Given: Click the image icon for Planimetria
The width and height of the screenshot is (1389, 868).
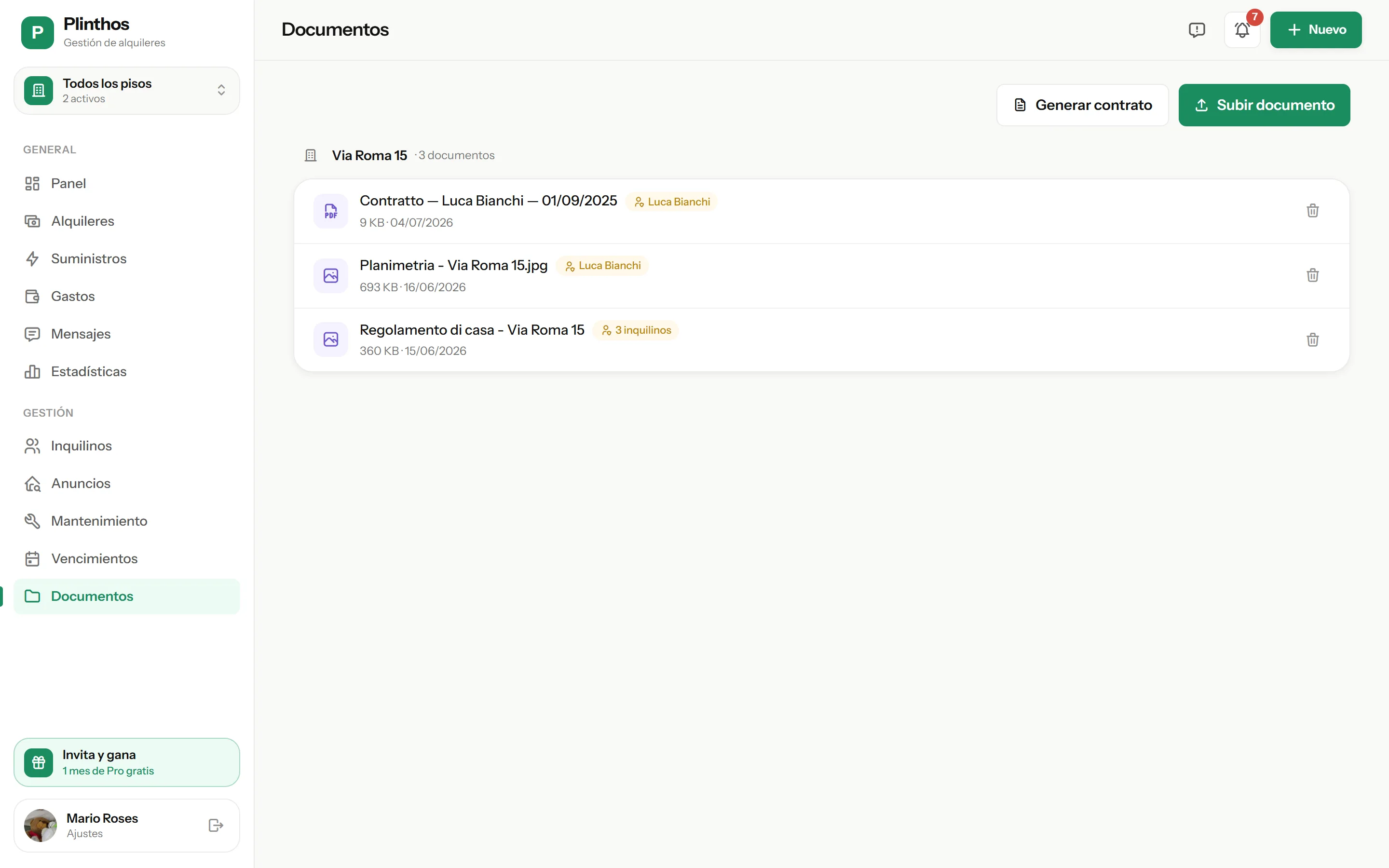Looking at the screenshot, I should tap(330, 275).
